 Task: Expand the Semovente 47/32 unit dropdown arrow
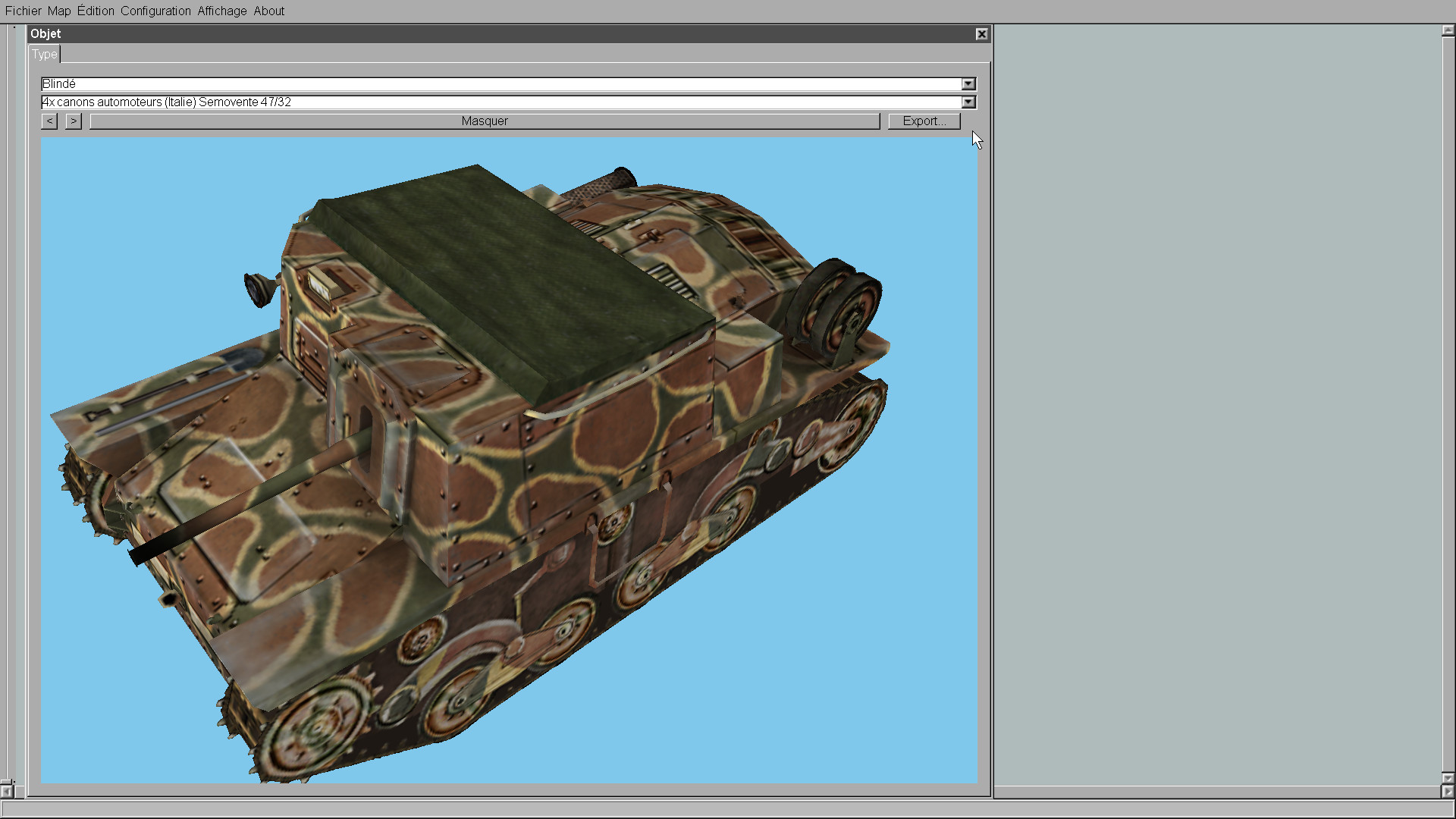click(968, 102)
